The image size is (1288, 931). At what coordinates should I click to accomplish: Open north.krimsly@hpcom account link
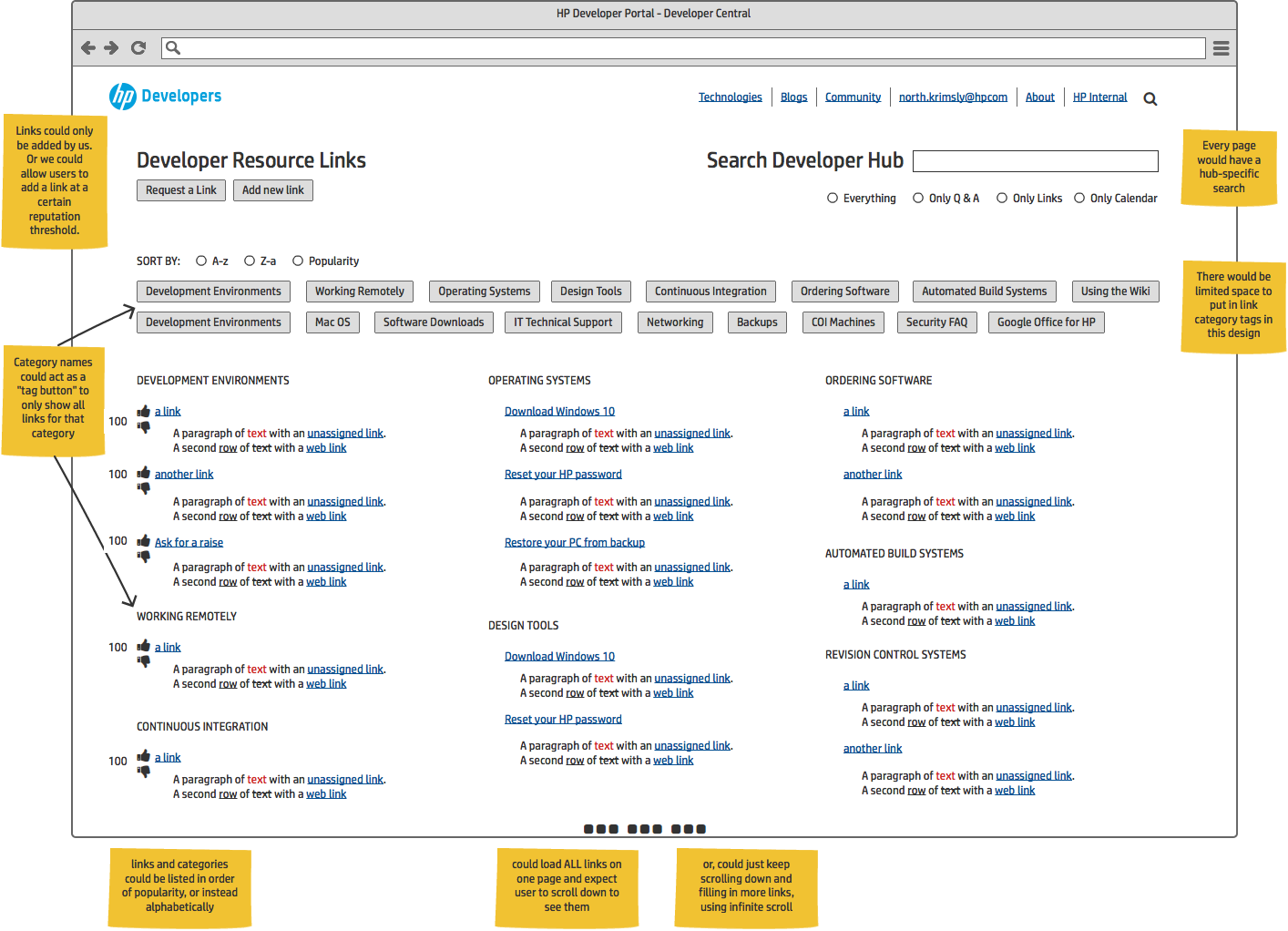(954, 97)
